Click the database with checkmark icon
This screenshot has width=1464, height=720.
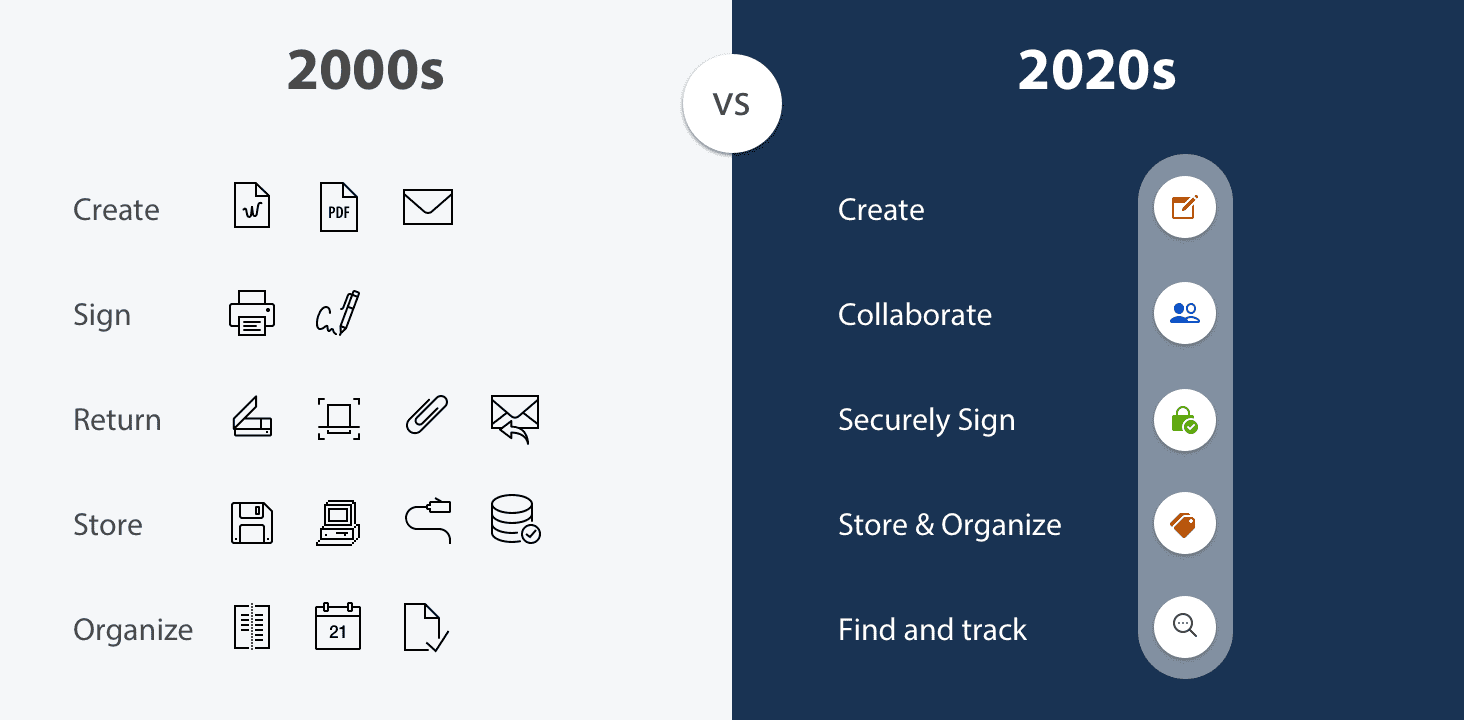click(515, 520)
